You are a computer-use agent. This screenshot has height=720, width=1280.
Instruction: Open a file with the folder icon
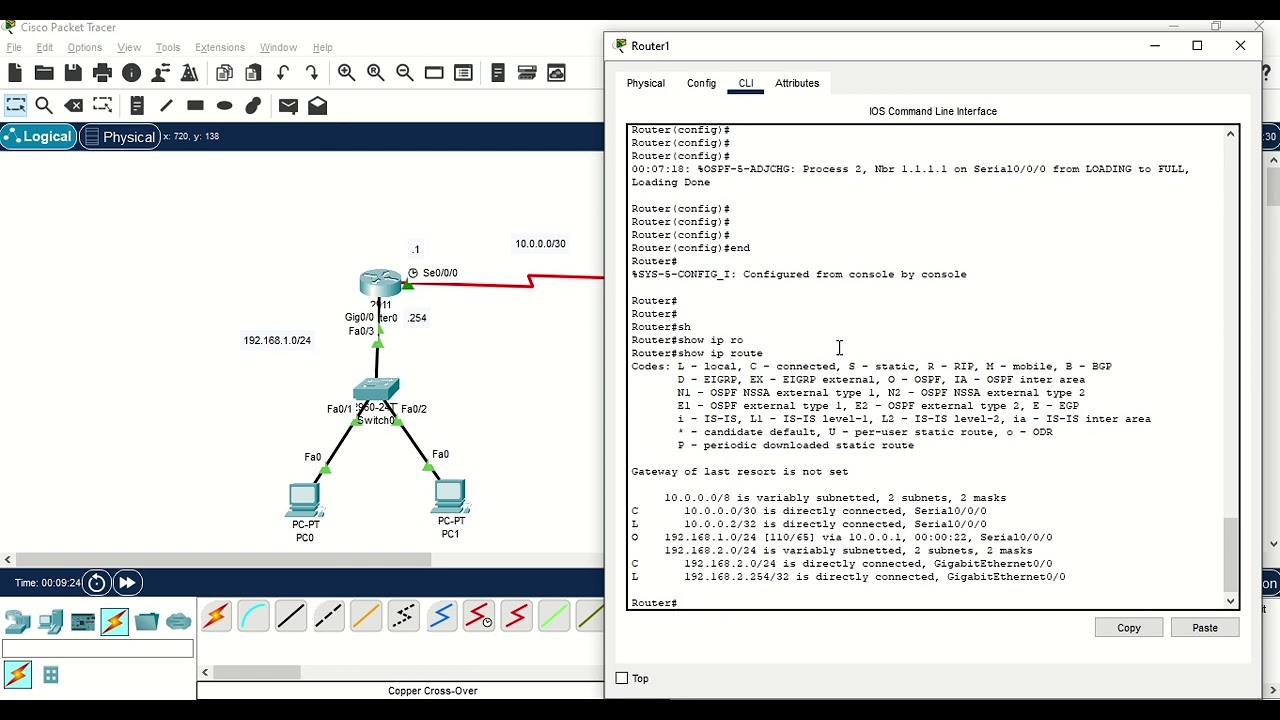pos(44,73)
